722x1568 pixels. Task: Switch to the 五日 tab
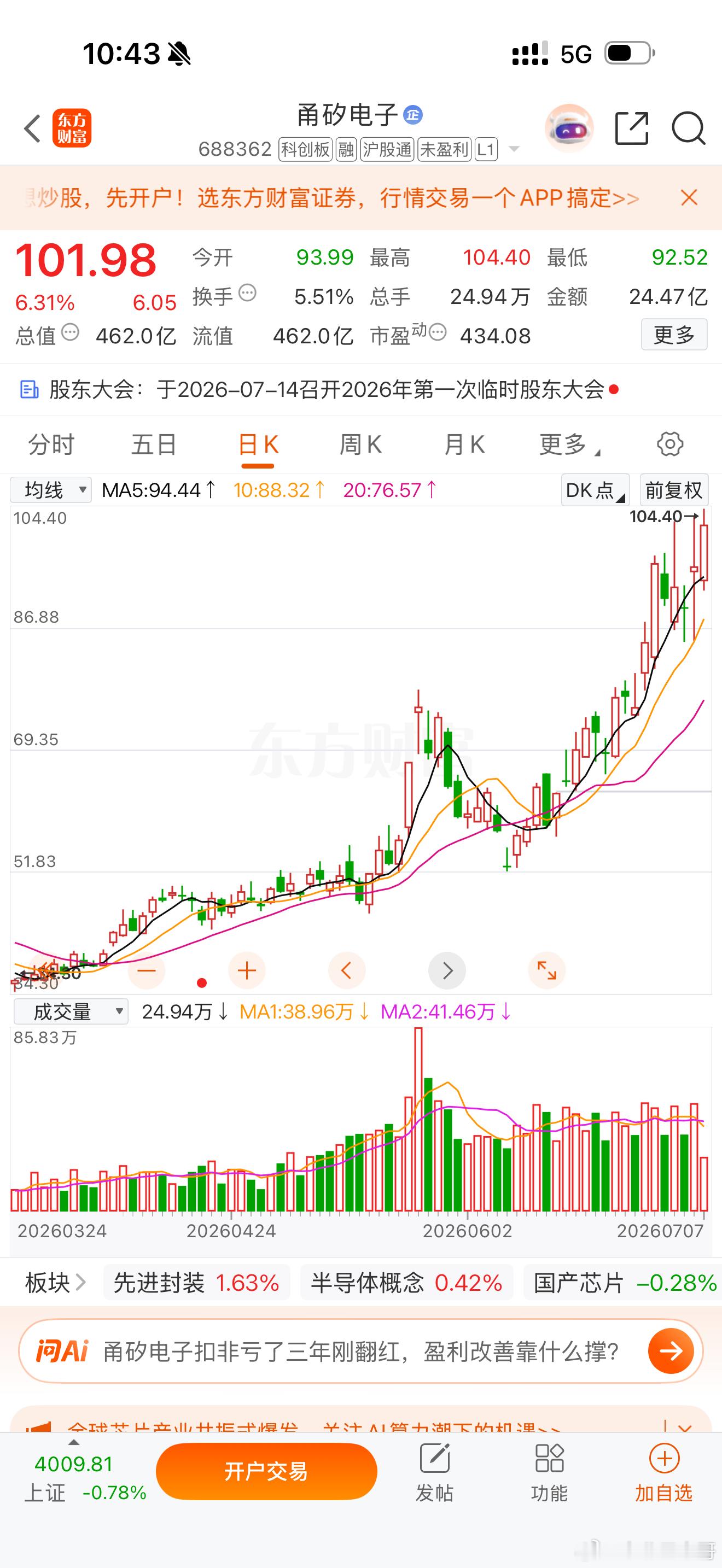tap(154, 444)
